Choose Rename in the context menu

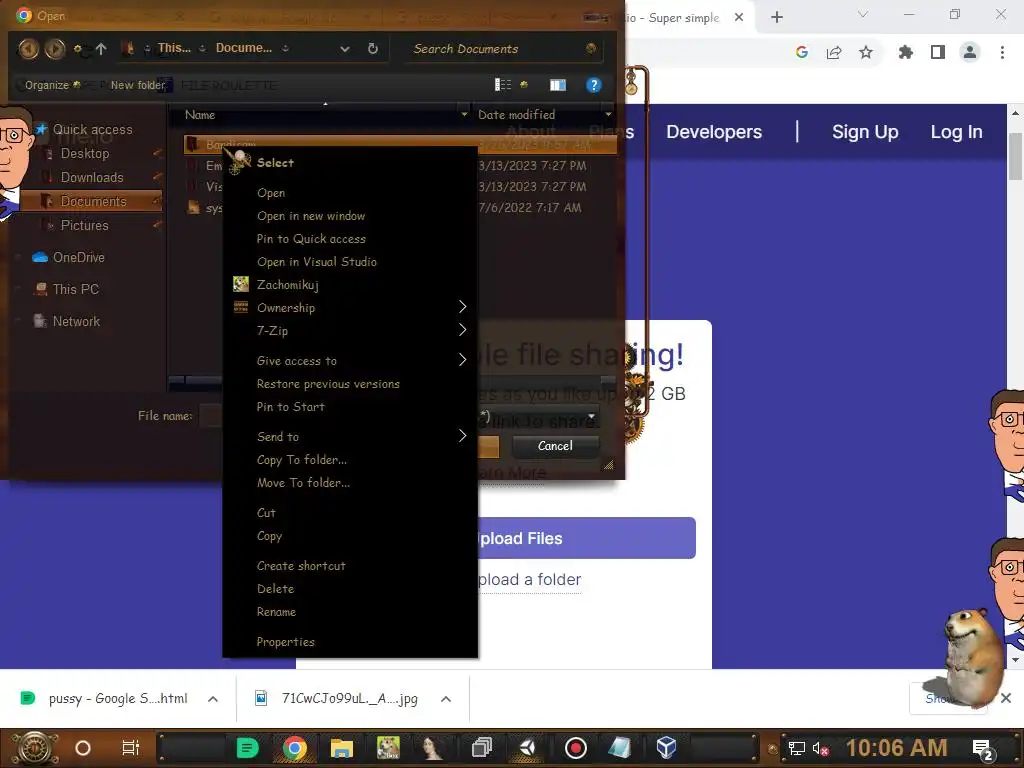pos(276,611)
